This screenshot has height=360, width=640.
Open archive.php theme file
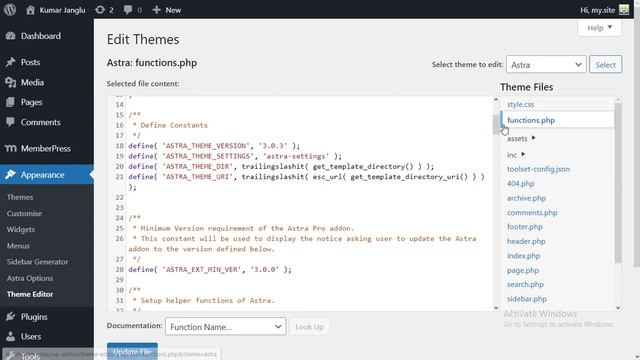point(526,198)
